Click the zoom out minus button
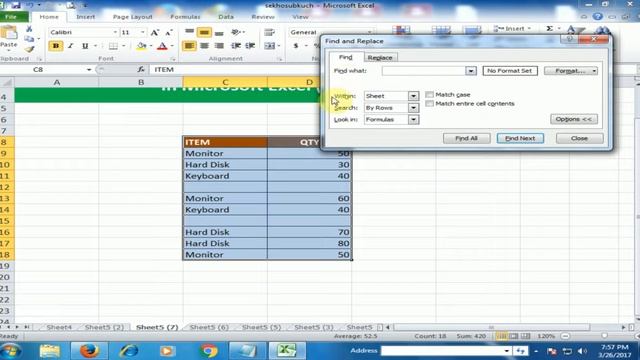 click(x=565, y=336)
